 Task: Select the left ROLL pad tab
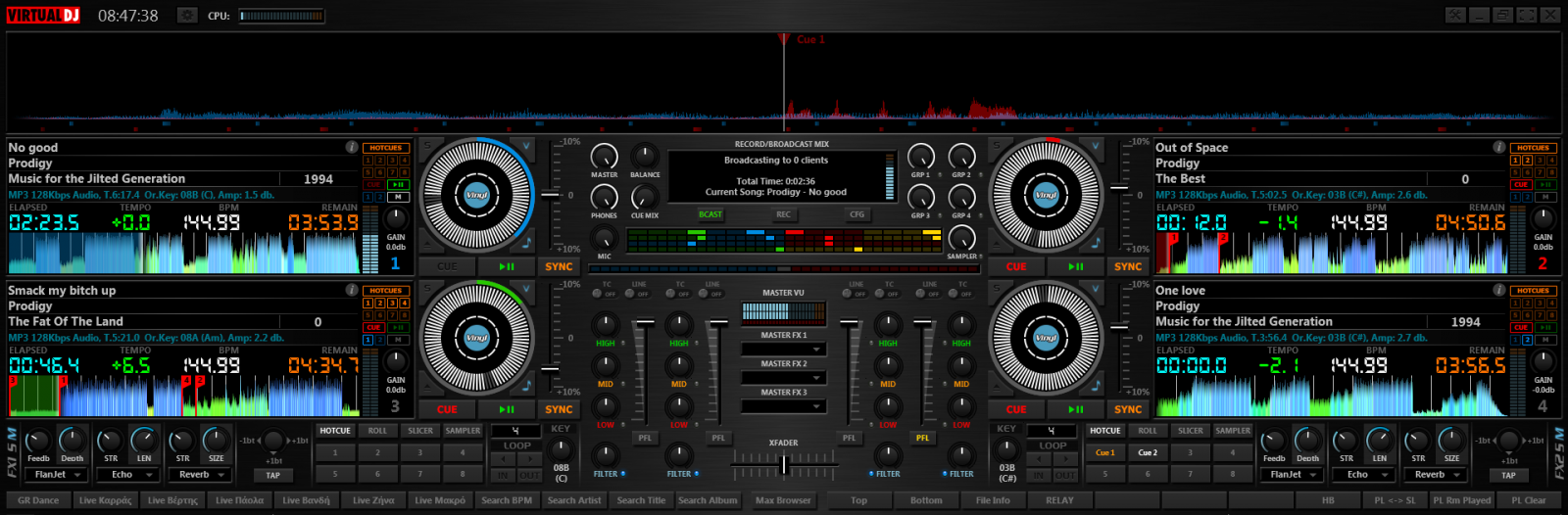[x=377, y=431]
